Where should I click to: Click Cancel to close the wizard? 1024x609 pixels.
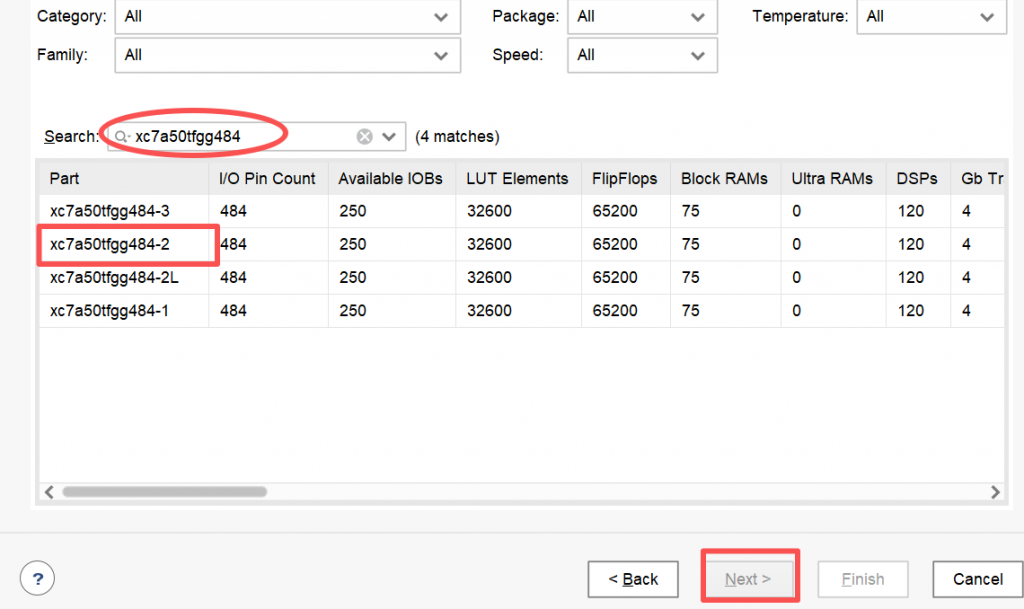tap(977, 579)
